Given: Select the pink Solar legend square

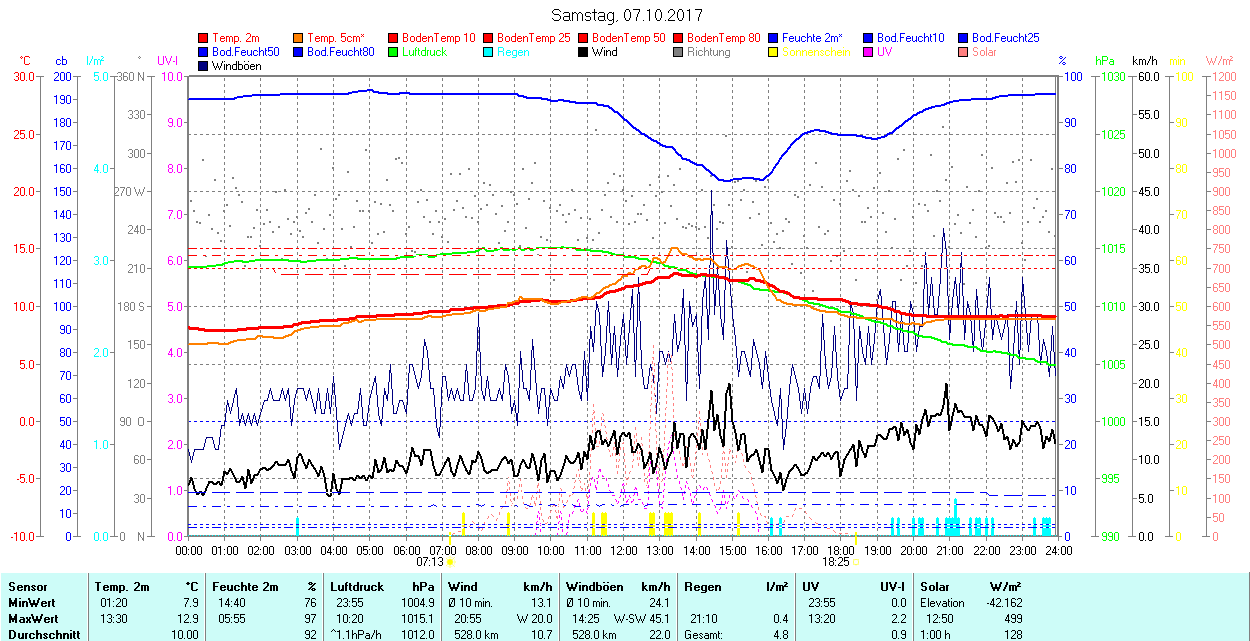Looking at the screenshot, I should click(964, 52).
